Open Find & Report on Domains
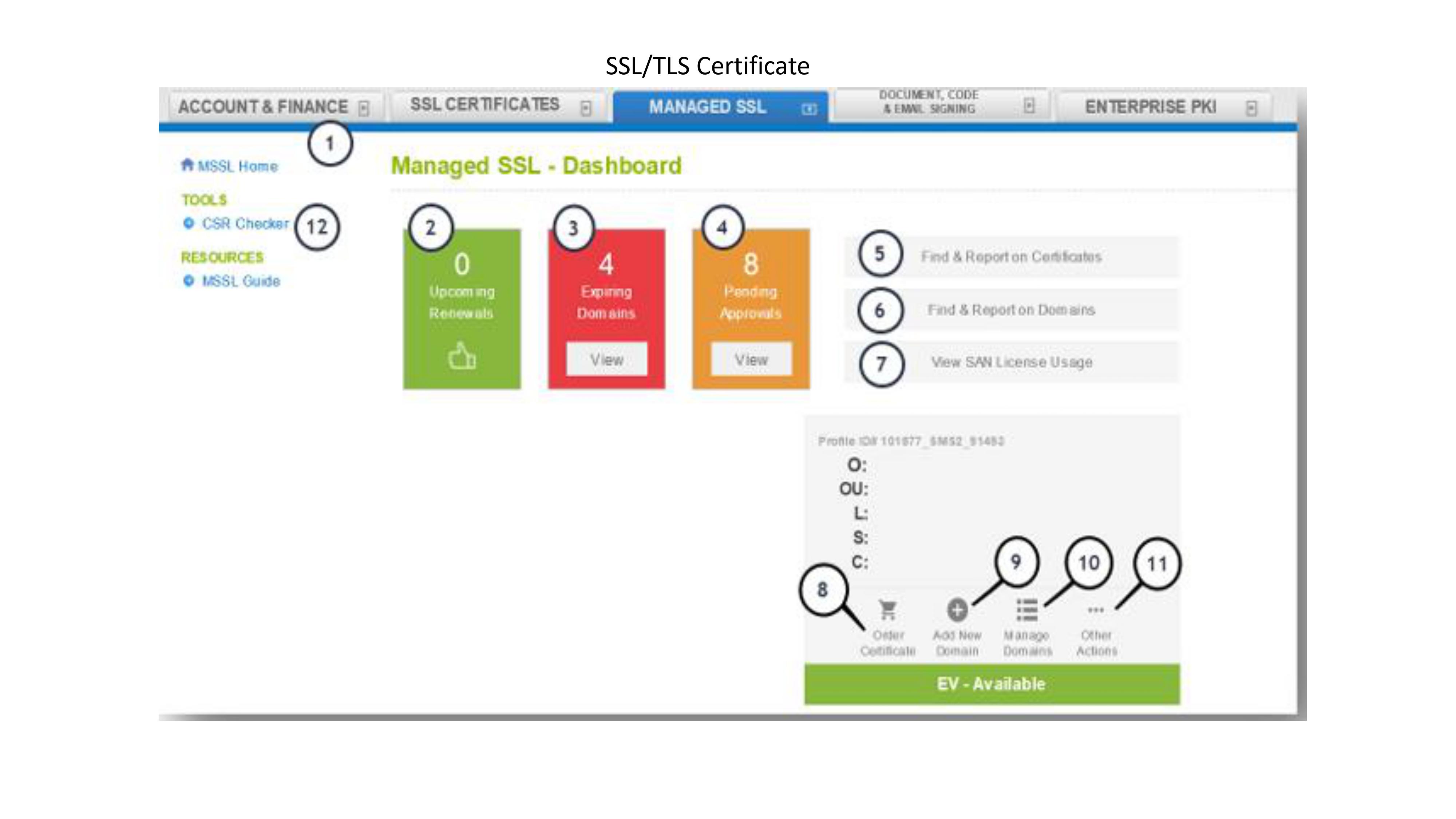This screenshot has height=819, width=1456. pos(1011,310)
